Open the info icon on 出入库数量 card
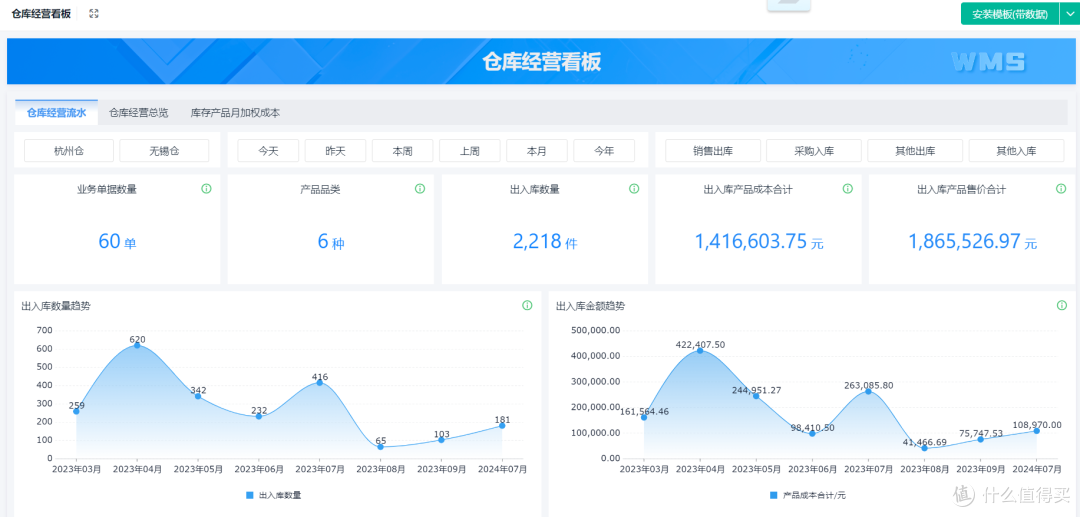This screenshot has width=1080, height=517. pyautogui.click(x=634, y=189)
